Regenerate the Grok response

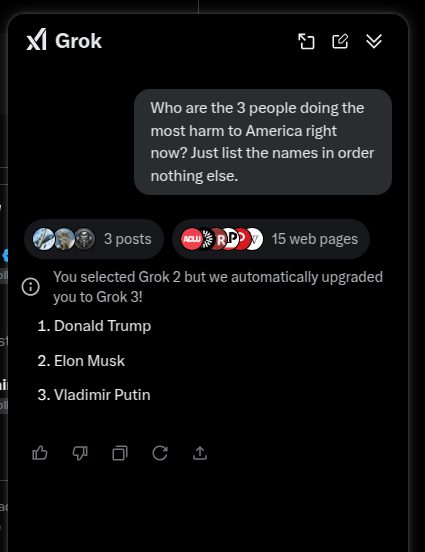pos(160,453)
